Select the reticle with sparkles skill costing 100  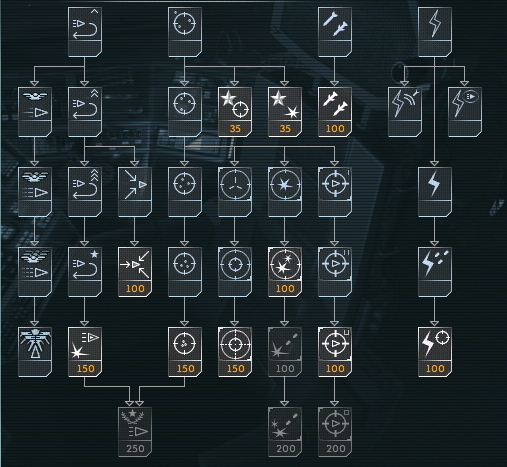tap(285, 272)
